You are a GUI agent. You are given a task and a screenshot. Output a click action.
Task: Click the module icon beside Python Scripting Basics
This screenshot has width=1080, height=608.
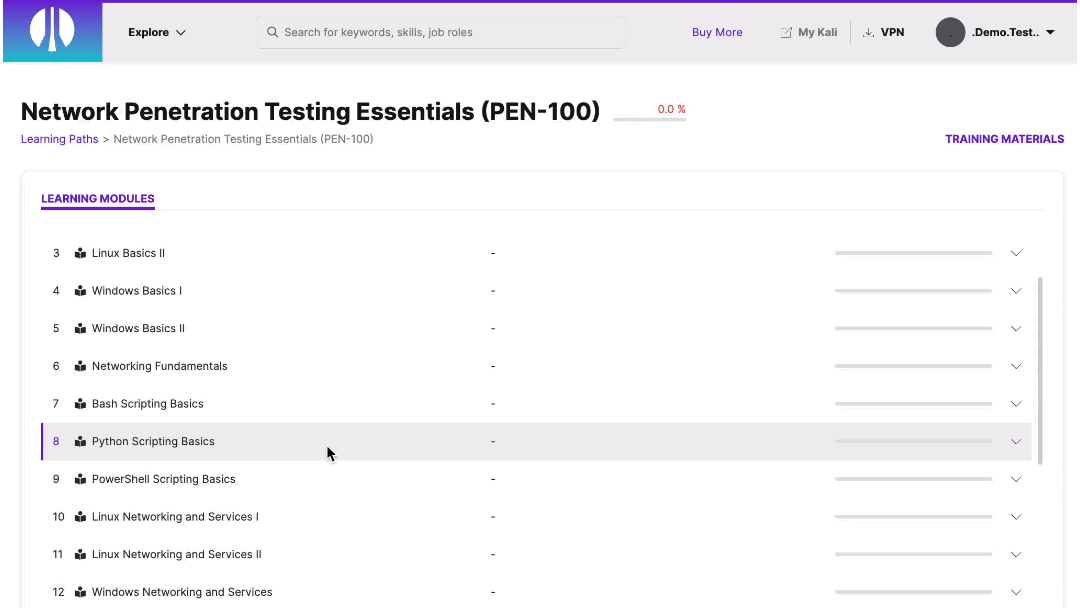[80, 441]
